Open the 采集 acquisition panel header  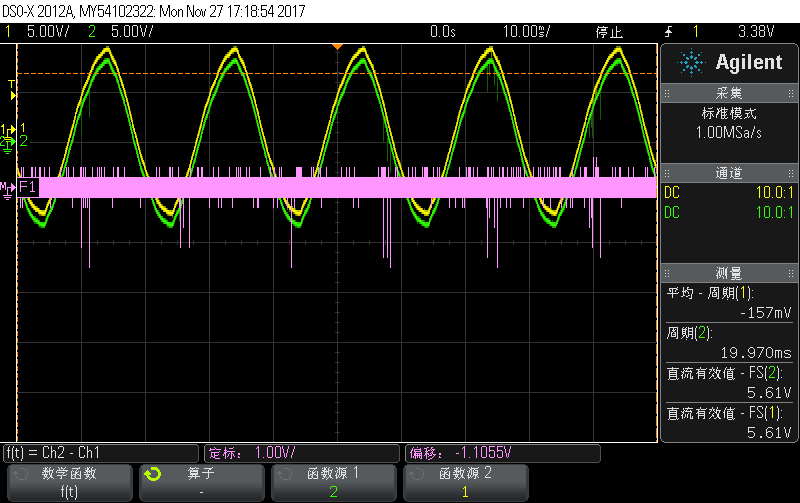point(729,93)
